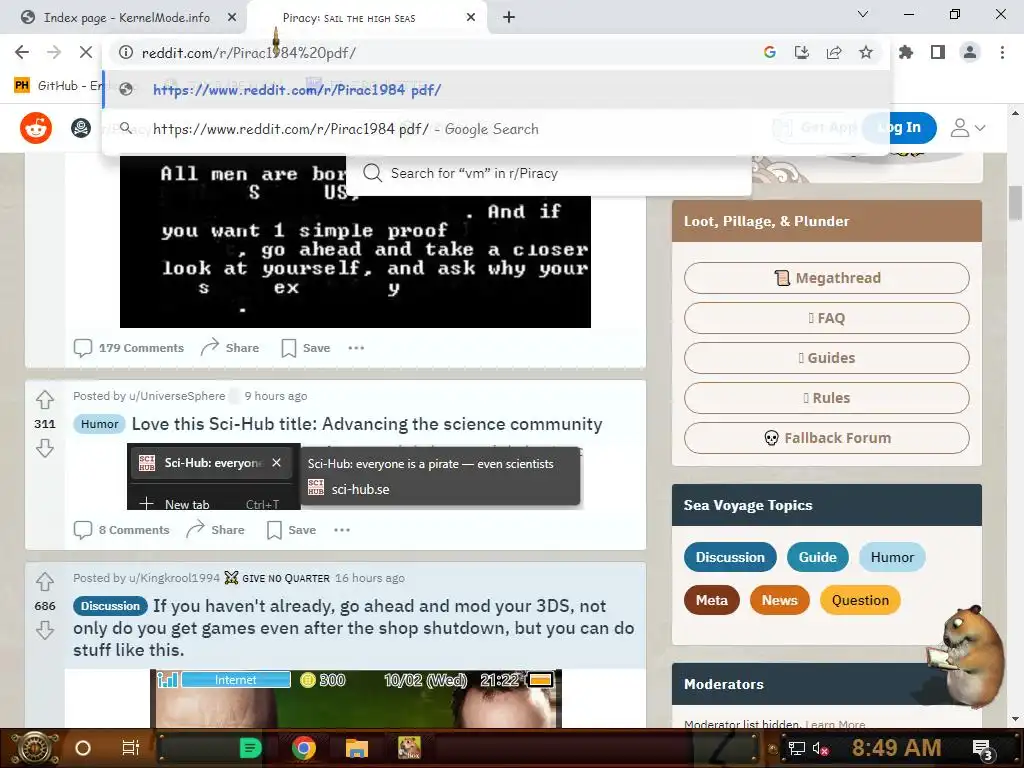
Task: Open Chrome extensions puzzle icon
Action: point(906,52)
